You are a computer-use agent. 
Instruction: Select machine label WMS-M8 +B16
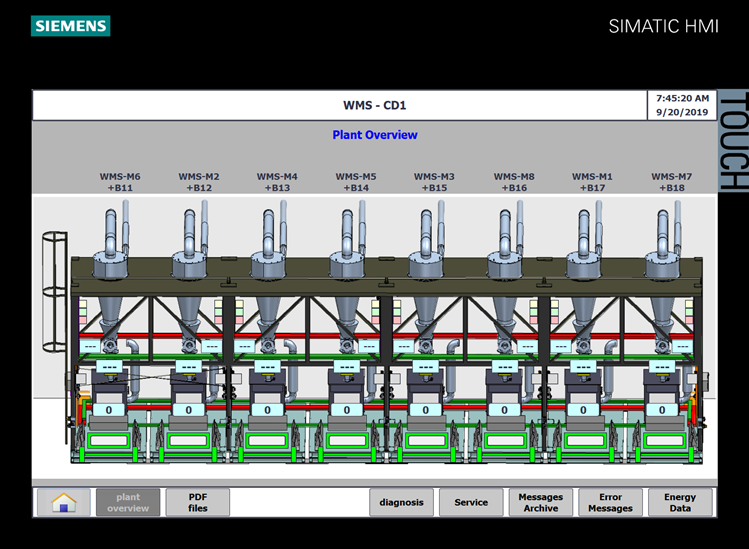click(x=514, y=182)
